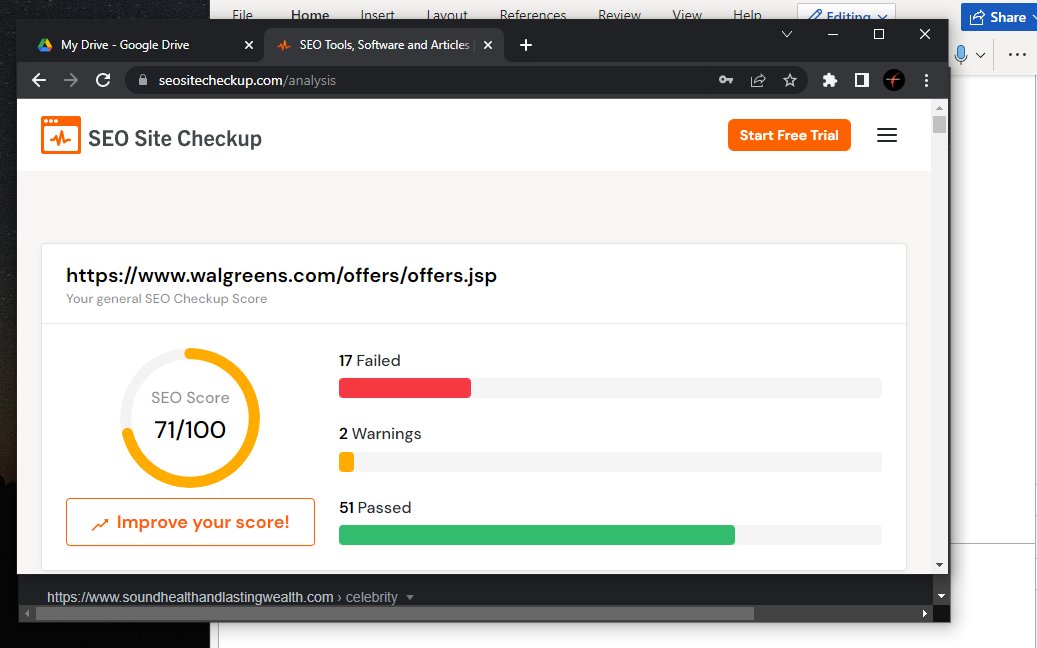Toggle Chrome side panel icon
The image size is (1037, 648).
click(861, 80)
